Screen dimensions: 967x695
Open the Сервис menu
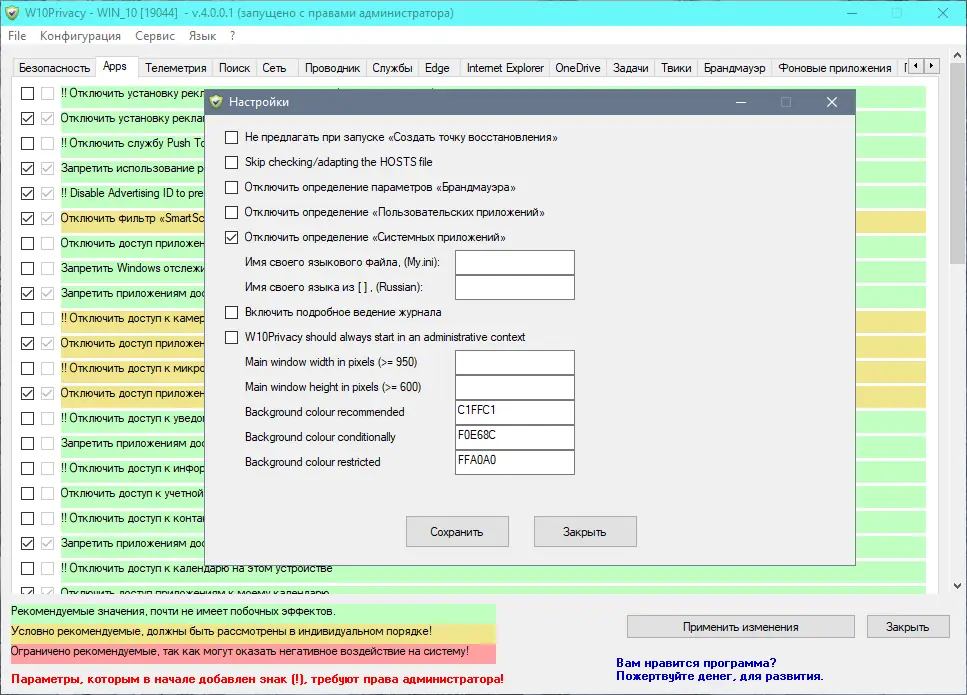[155, 36]
